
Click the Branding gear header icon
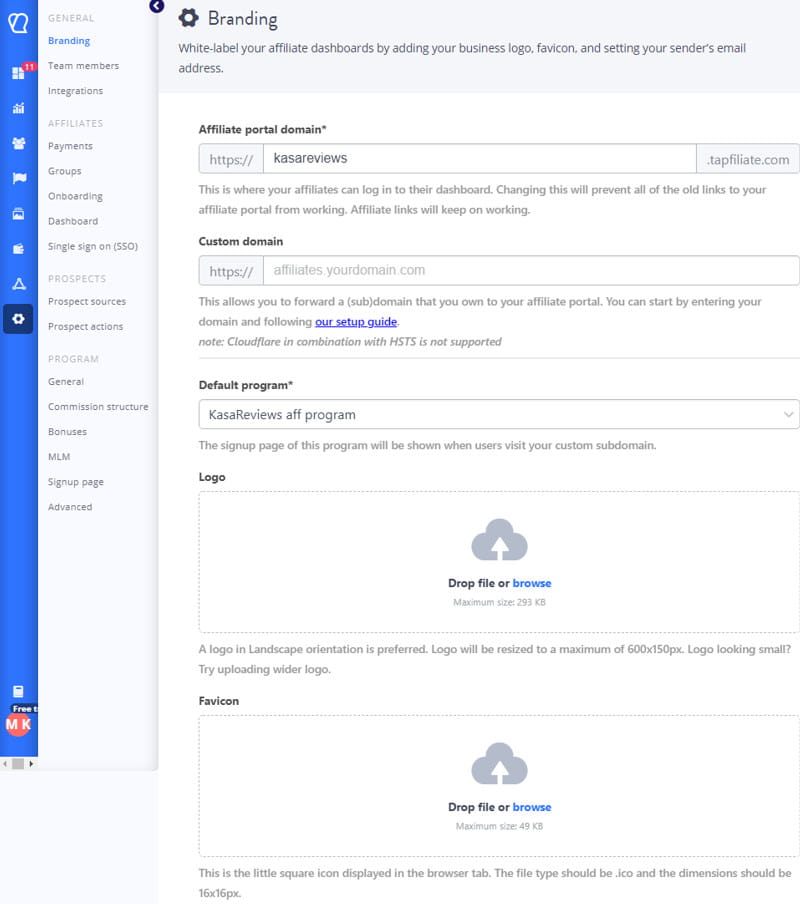(x=188, y=18)
